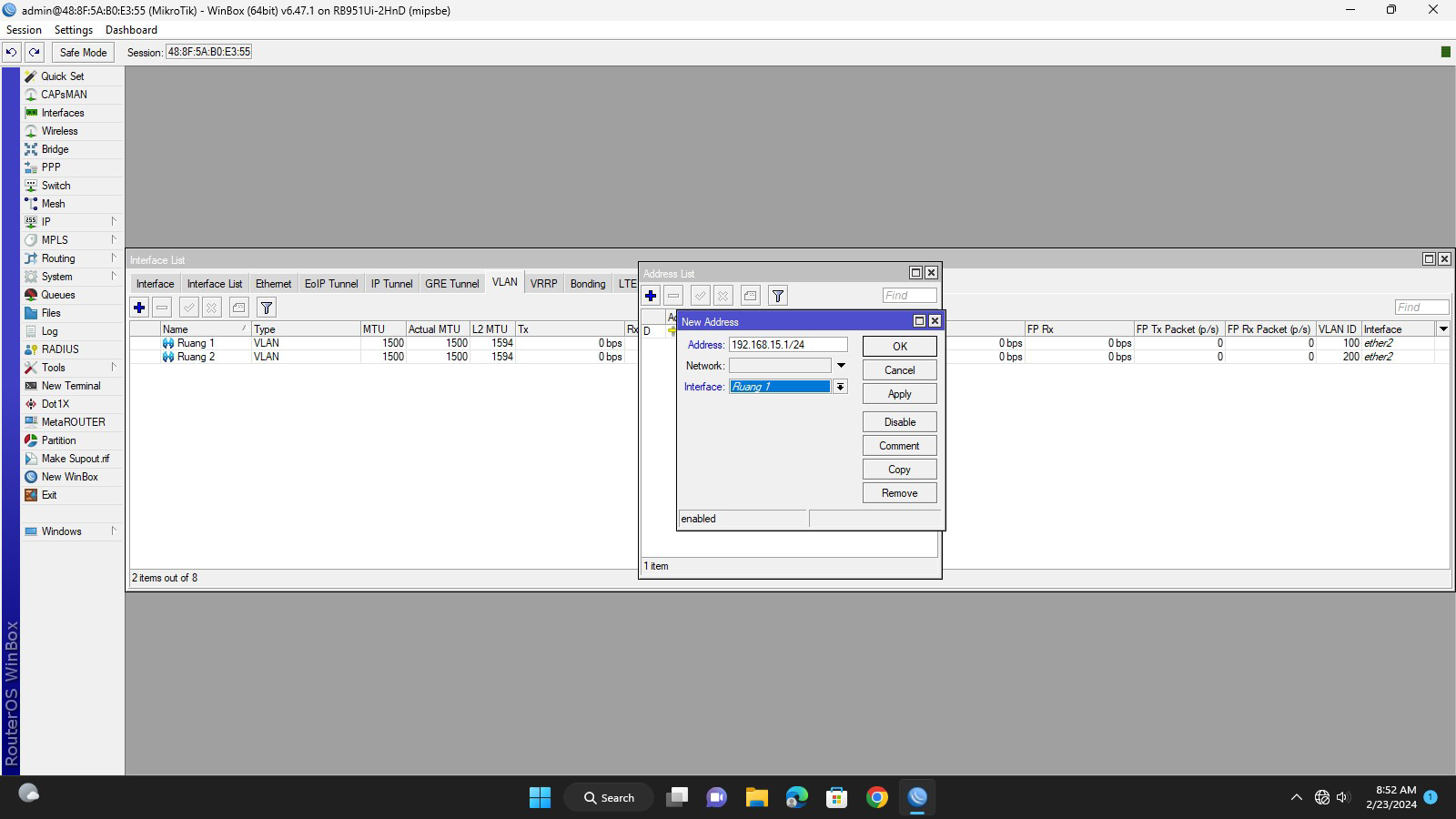Expand the Network field arrow
This screenshot has height=819, width=1456.
(x=841, y=366)
